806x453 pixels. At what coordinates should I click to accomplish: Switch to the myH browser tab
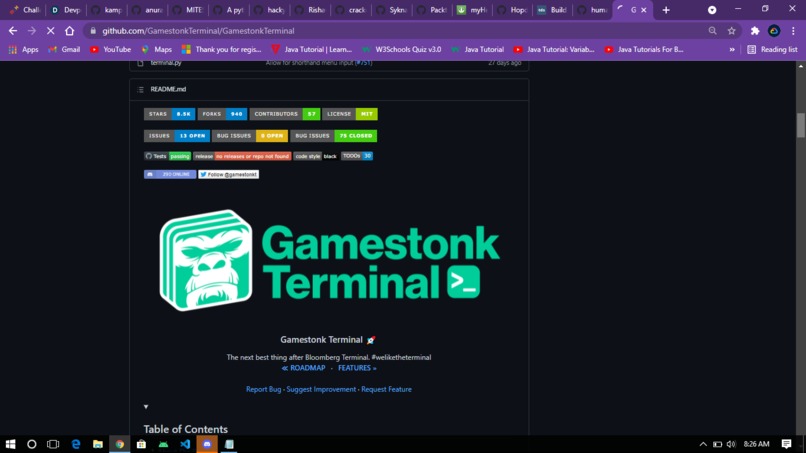(x=472, y=10)
